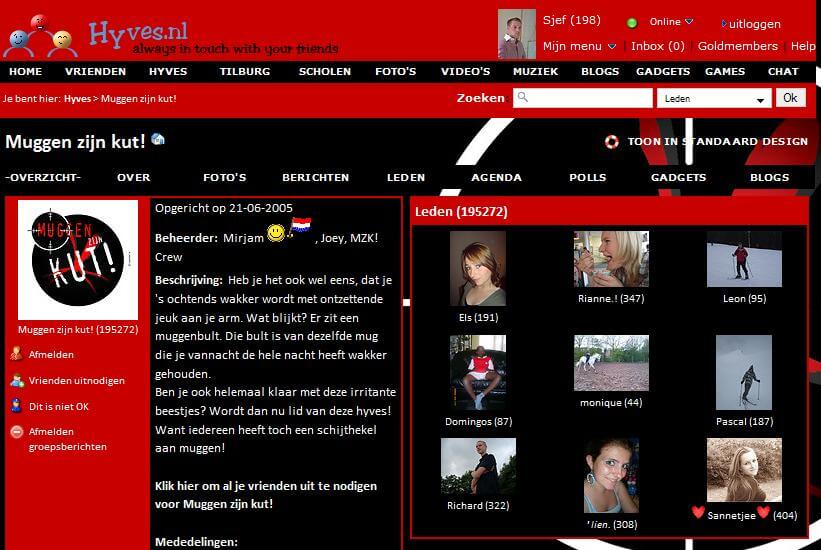Image resolution: width=821 pixels, height=550 pixels.
Task: Click the lifebuoy icon next to standaard design
Action: click(x=612, y=141)
